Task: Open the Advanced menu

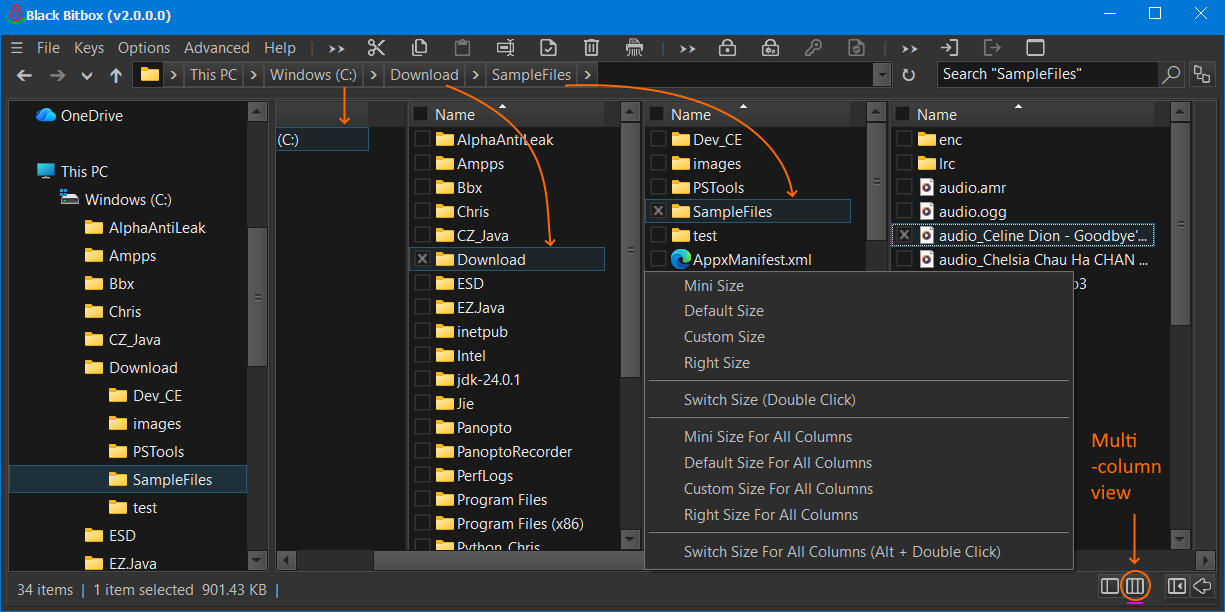Action: click(216, 48)
